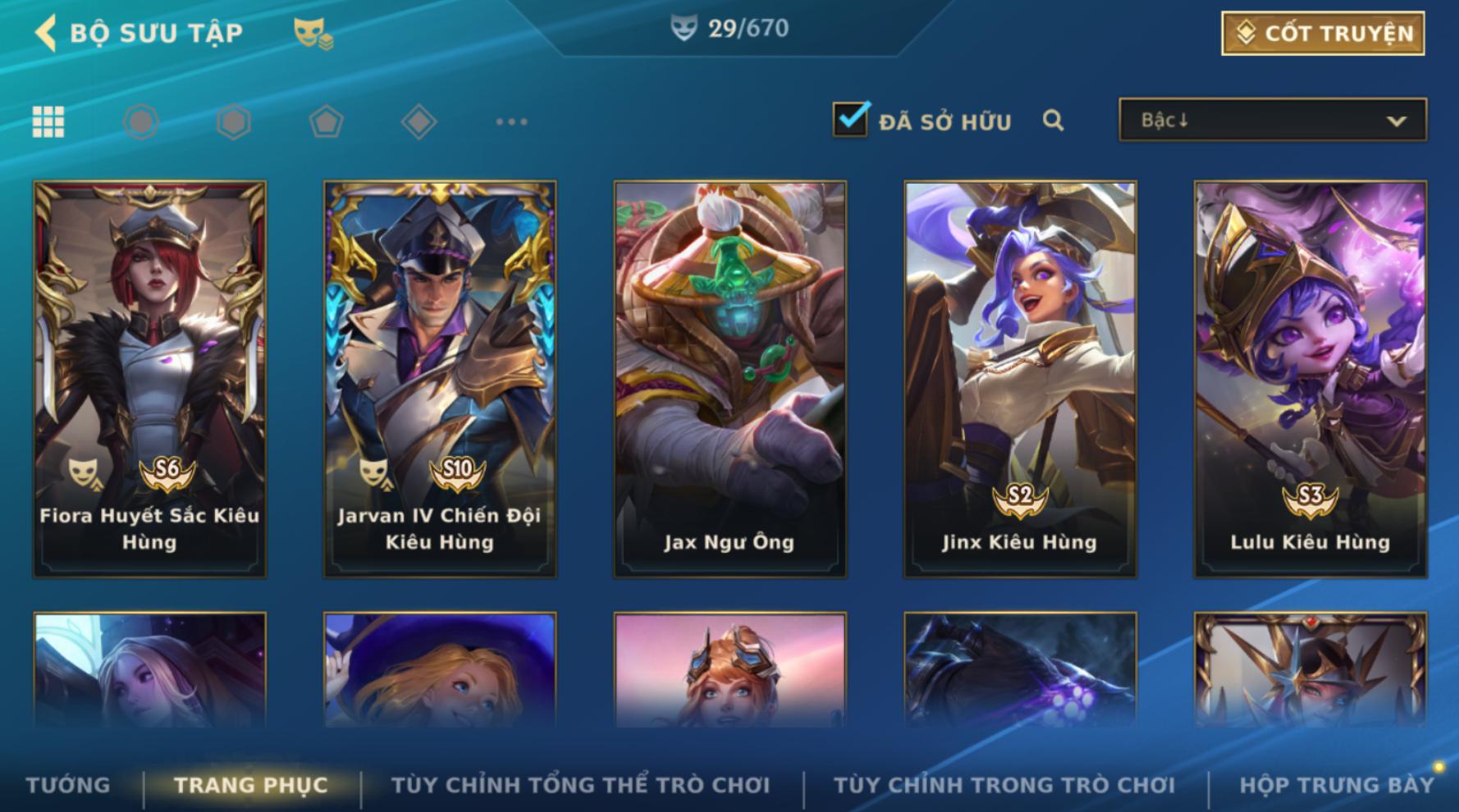Filter by the pentagon rarity tier icon
Image resolution: width=1459 pixels, height=812 pixels.
coord(327,122)
